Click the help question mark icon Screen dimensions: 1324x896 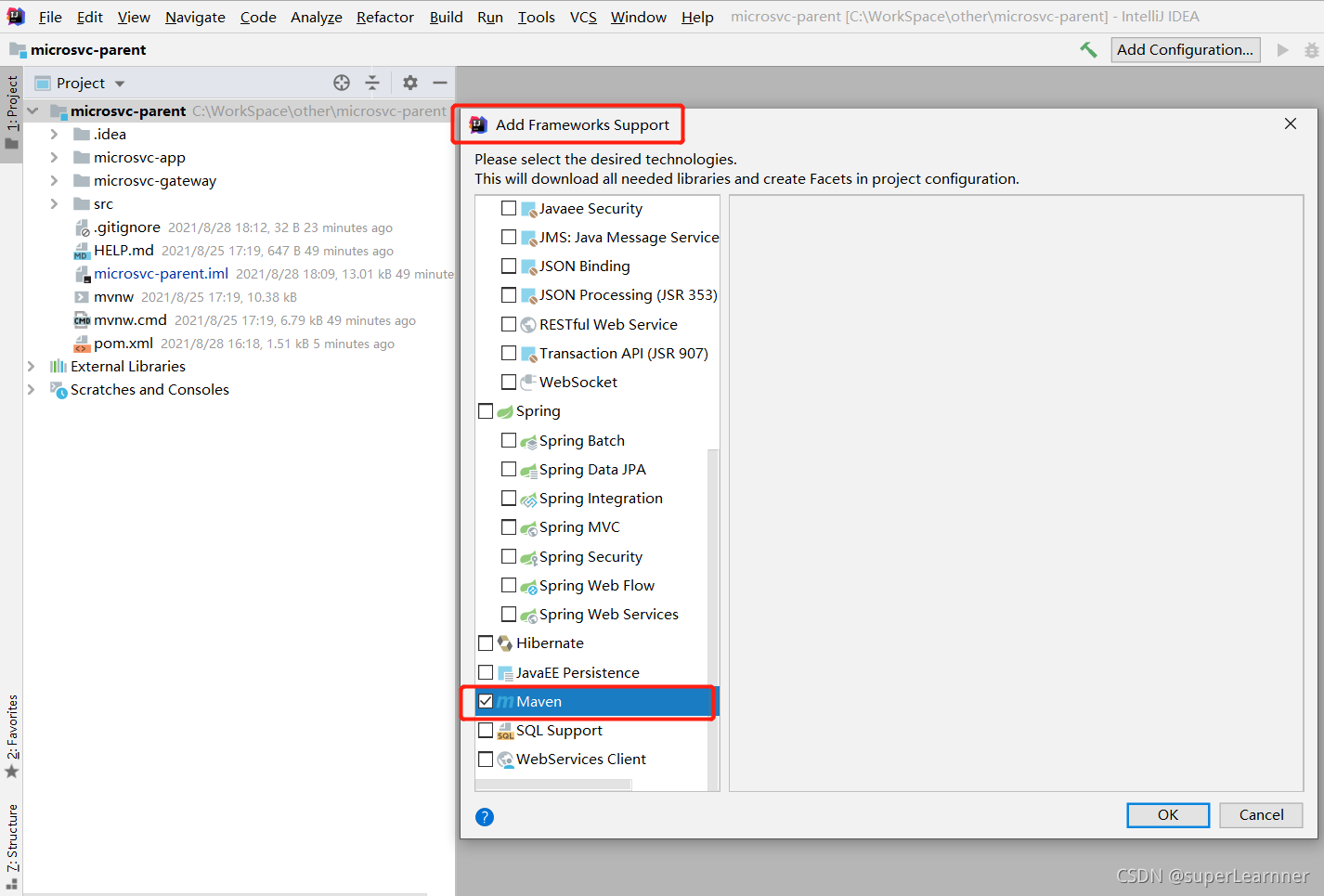[x=485, y=816]
